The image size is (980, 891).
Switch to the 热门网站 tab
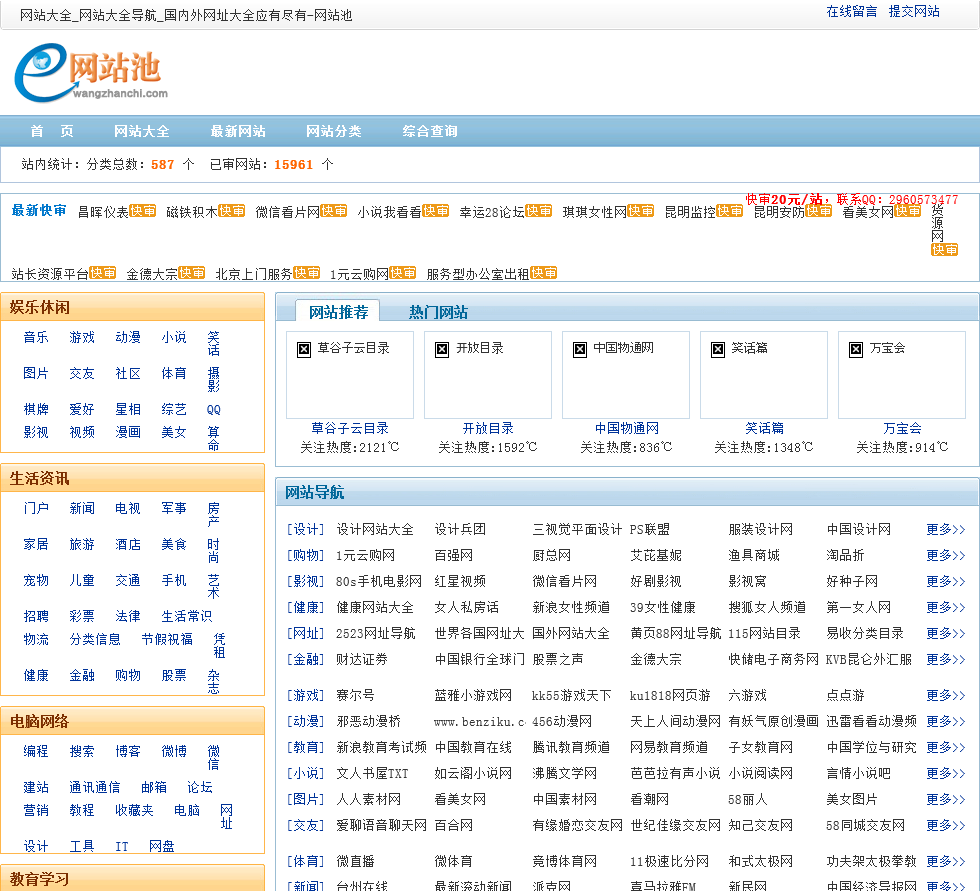[438, 312]
